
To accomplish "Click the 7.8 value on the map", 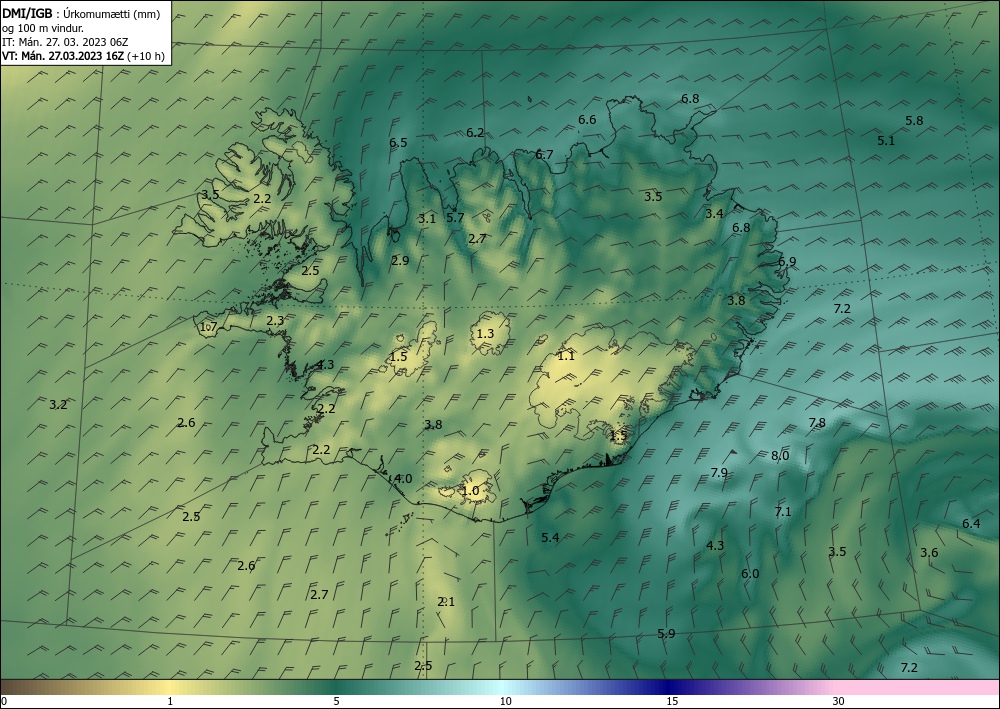I will tap(817, 423).
